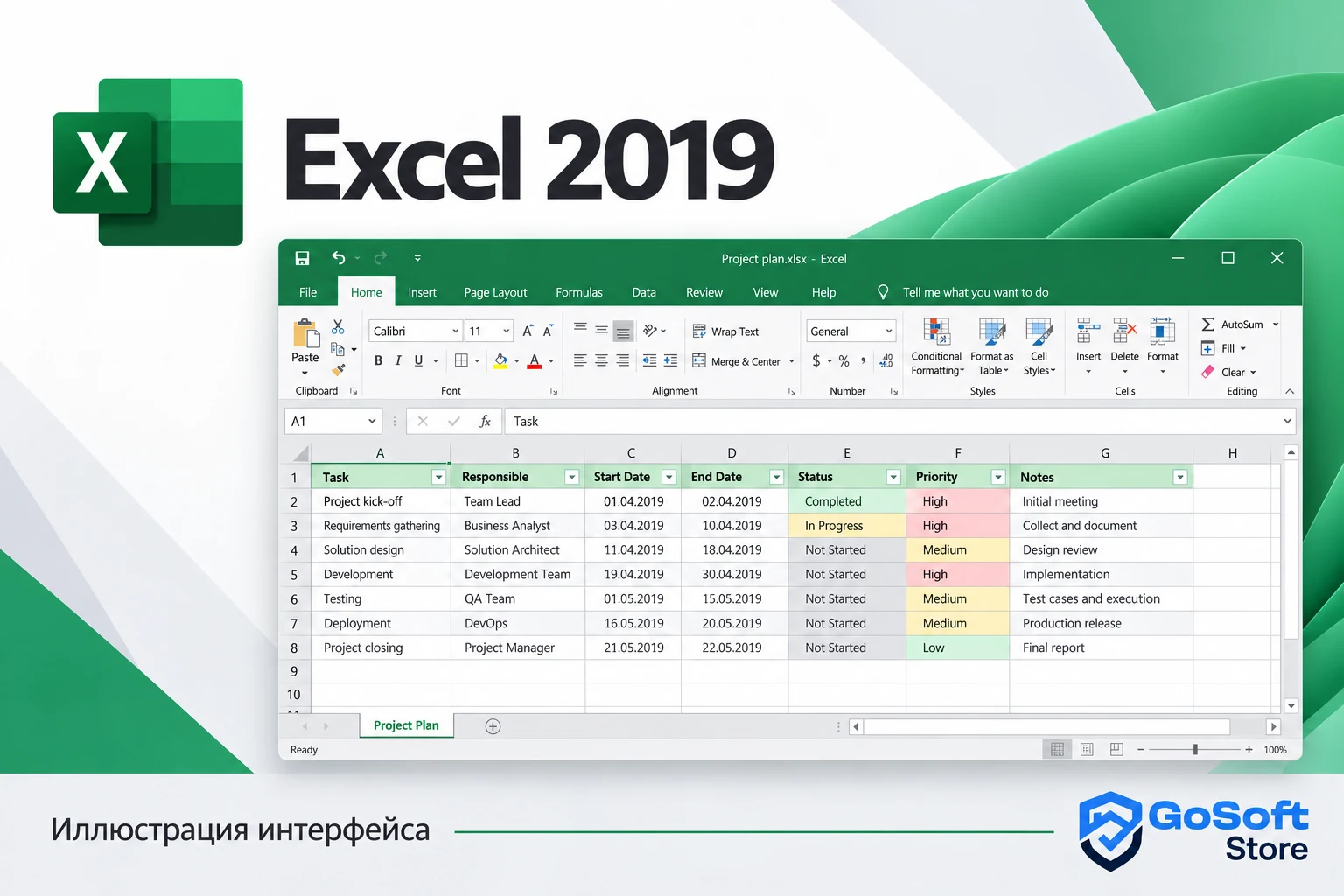Toggle Italic formatting
This screenshot has width=1344, height=896.
click(398, 360)
